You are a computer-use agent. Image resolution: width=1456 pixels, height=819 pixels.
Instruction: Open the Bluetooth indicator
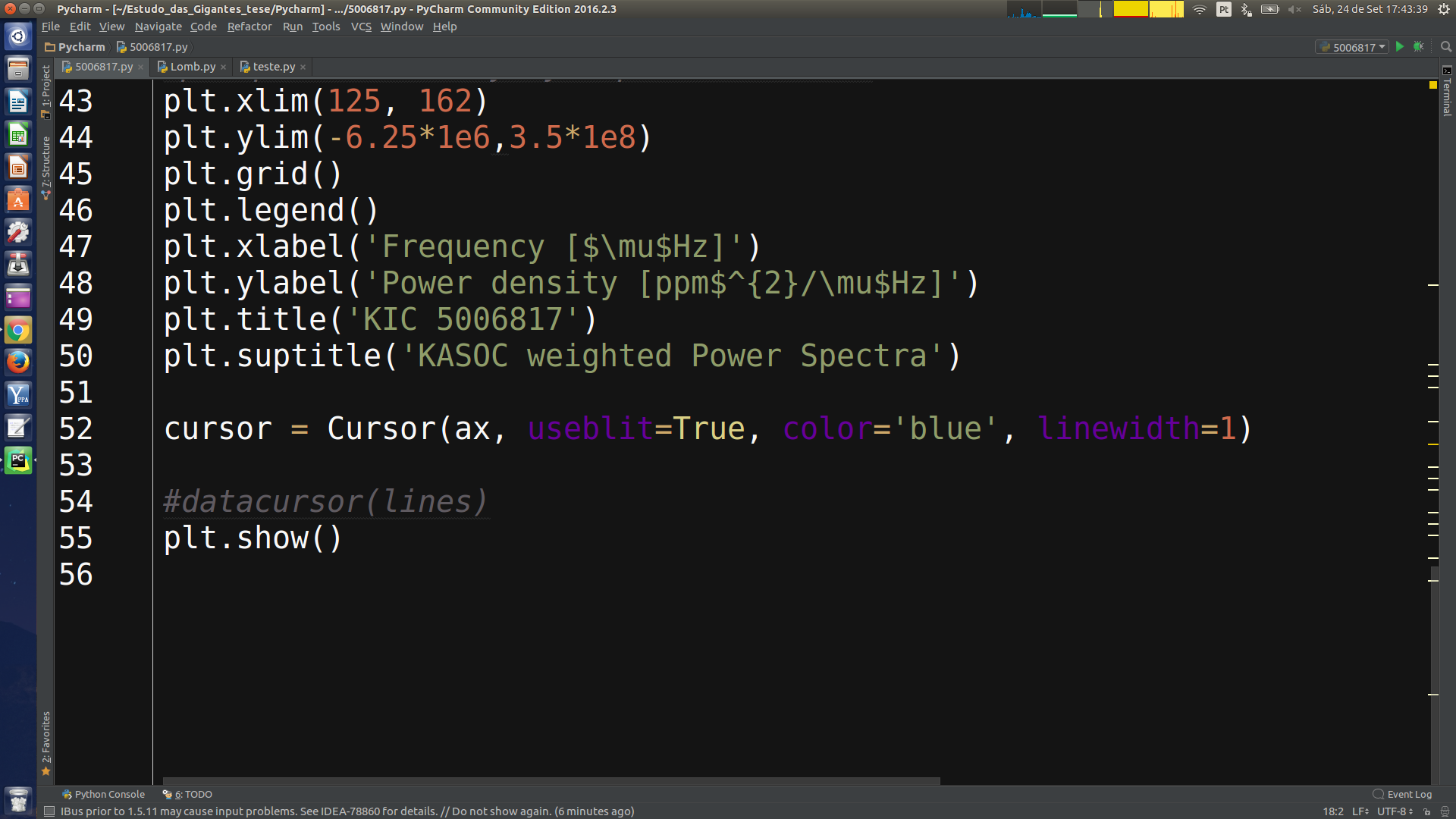tap(1246, 9)
